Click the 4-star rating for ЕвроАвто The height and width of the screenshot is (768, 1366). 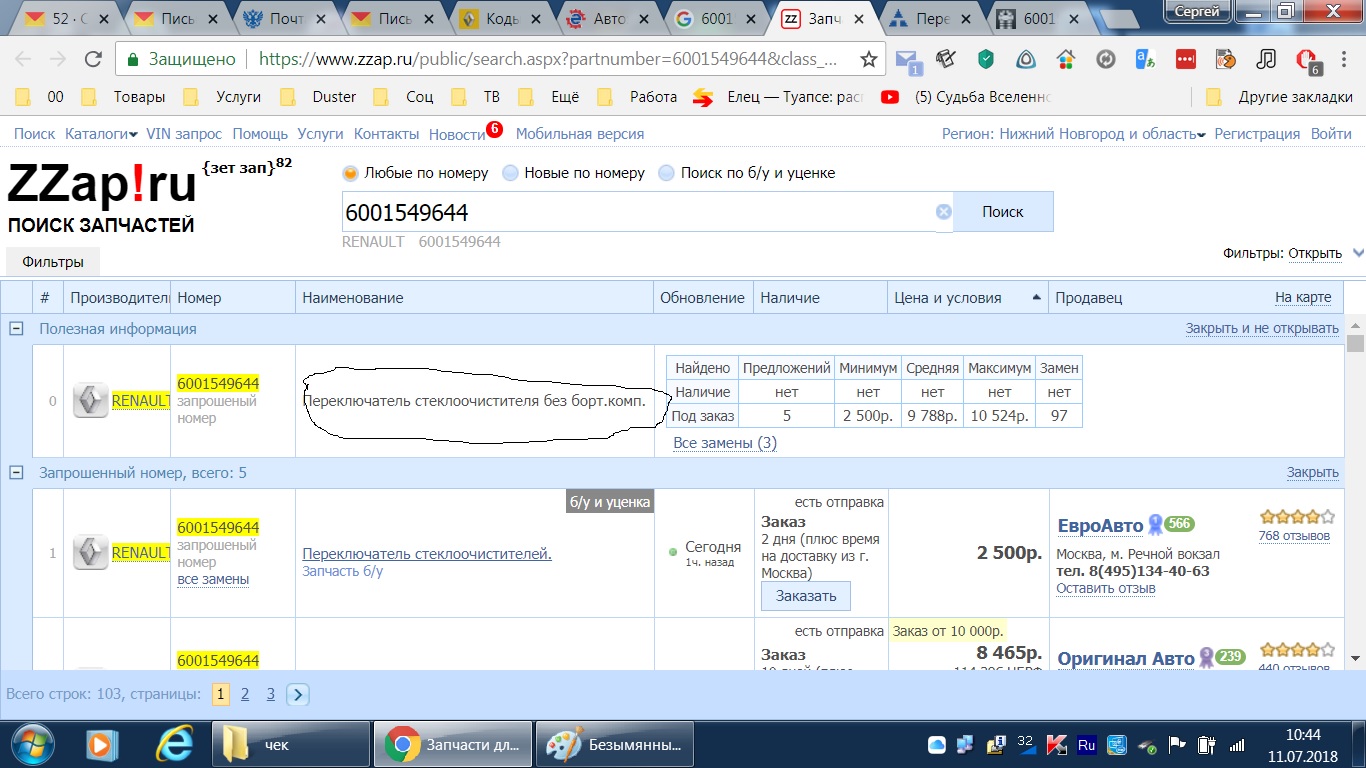tap(1297, 517)
